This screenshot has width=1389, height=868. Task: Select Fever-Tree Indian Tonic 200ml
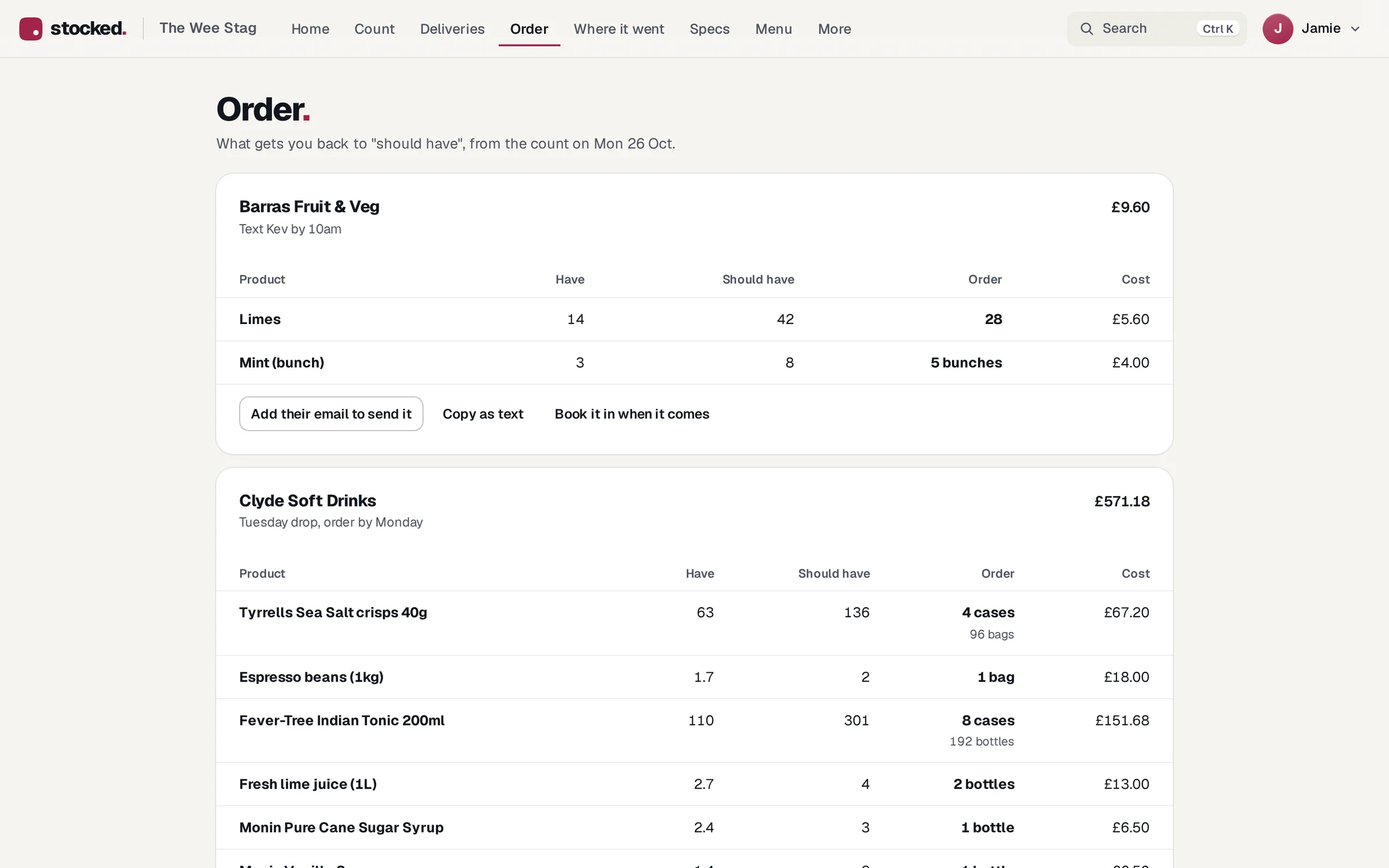tap(341, 720)
